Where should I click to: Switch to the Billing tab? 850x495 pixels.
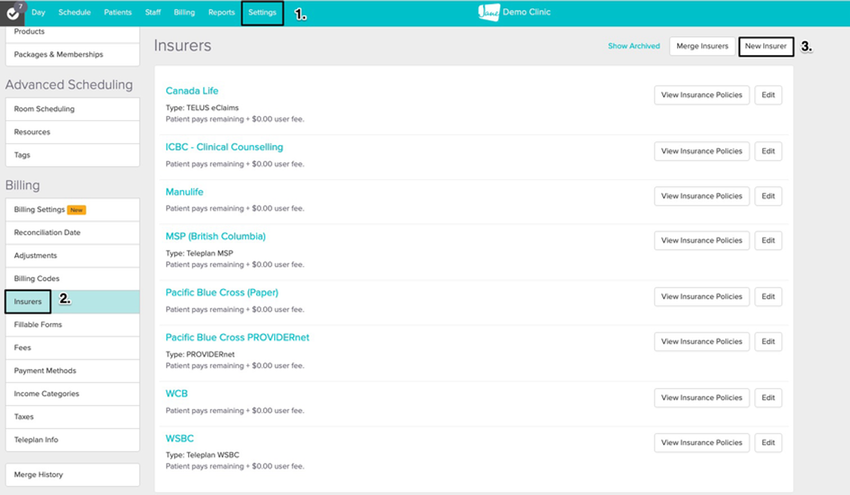click(x=184, y=12)
